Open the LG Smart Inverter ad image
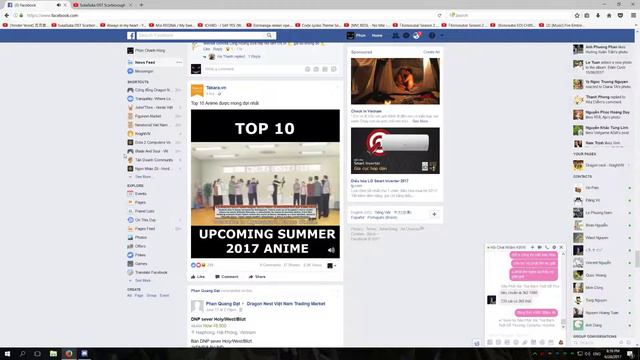The width and height of the screenshot is (640, 360). pos(395,151)
